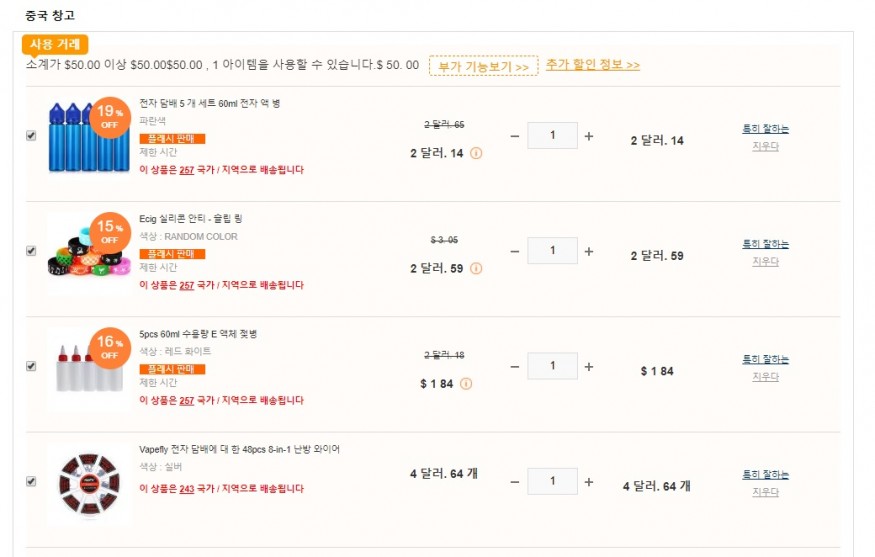875x557 pixels.
Task: Increase quantity of blue bottle set
Action: tap(589, 136)
